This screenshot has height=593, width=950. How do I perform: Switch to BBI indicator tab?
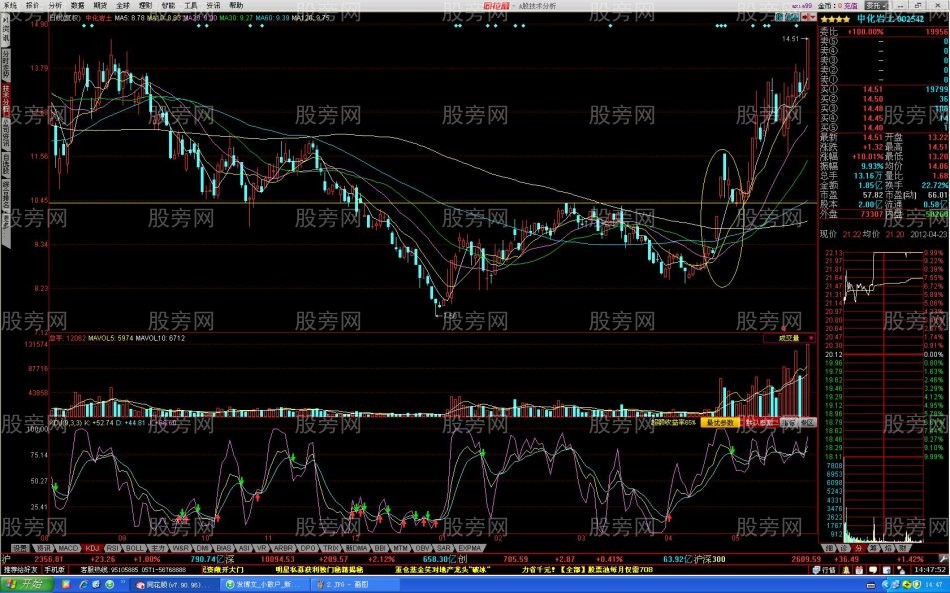(x=380, y=548)
